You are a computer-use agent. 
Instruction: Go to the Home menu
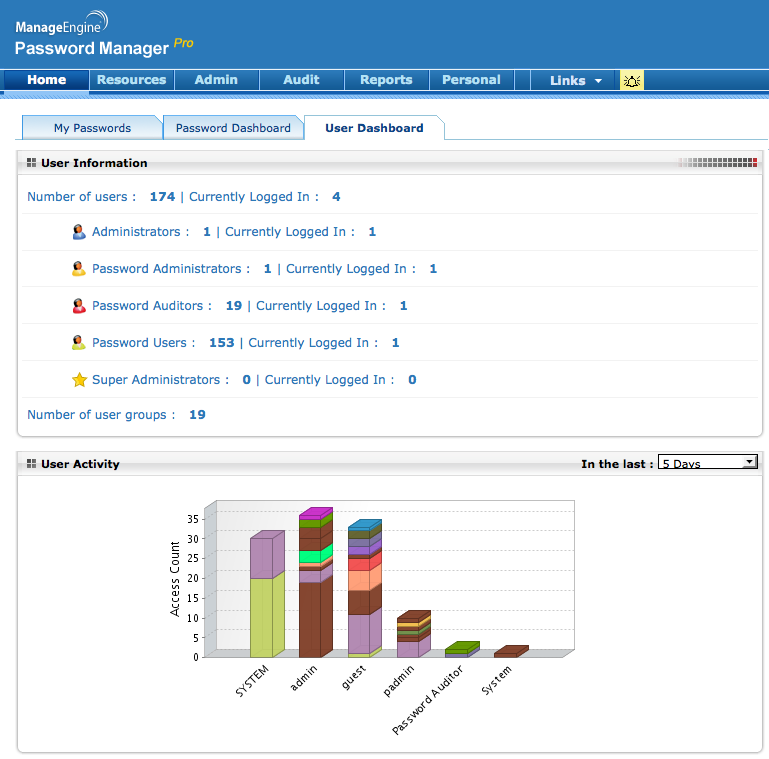coord(47,80)
